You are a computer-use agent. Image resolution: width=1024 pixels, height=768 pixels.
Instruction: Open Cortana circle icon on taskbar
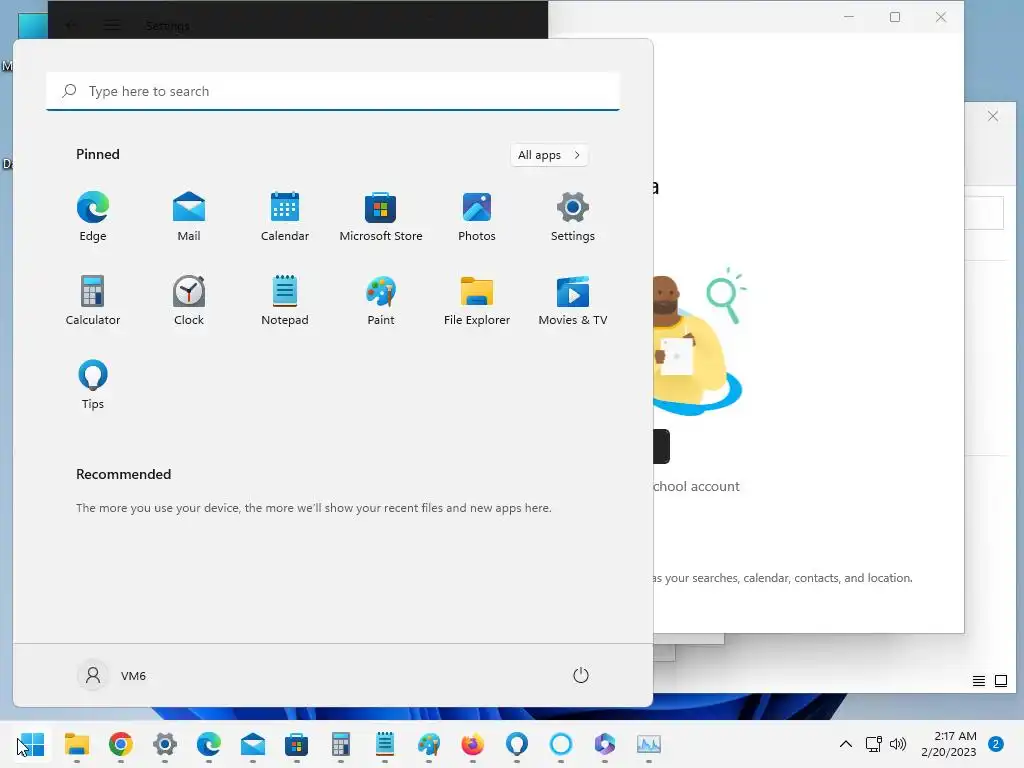click(x=561, y=744)
